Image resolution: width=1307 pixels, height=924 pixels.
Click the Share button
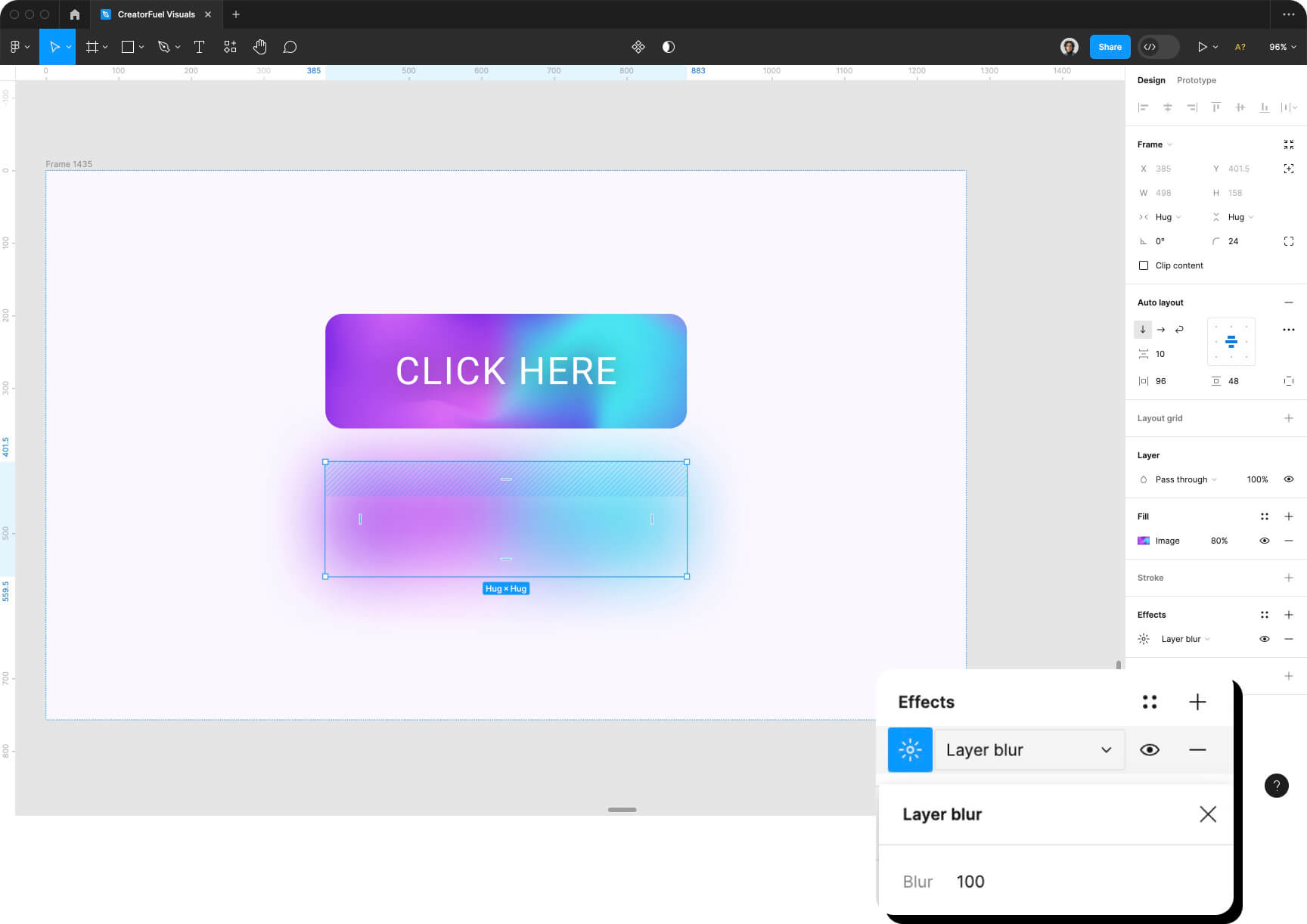(1109, 46)
